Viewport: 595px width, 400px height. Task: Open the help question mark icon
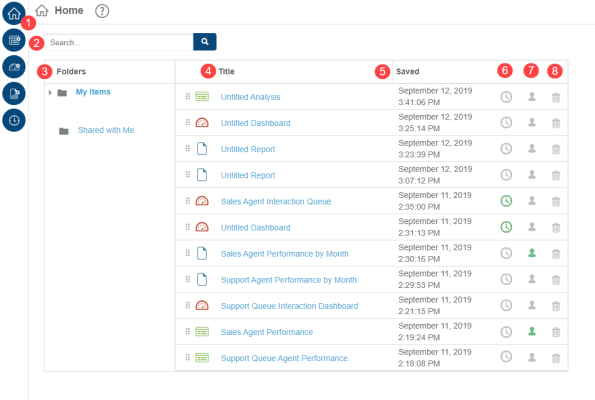click(x=102, y=11)
